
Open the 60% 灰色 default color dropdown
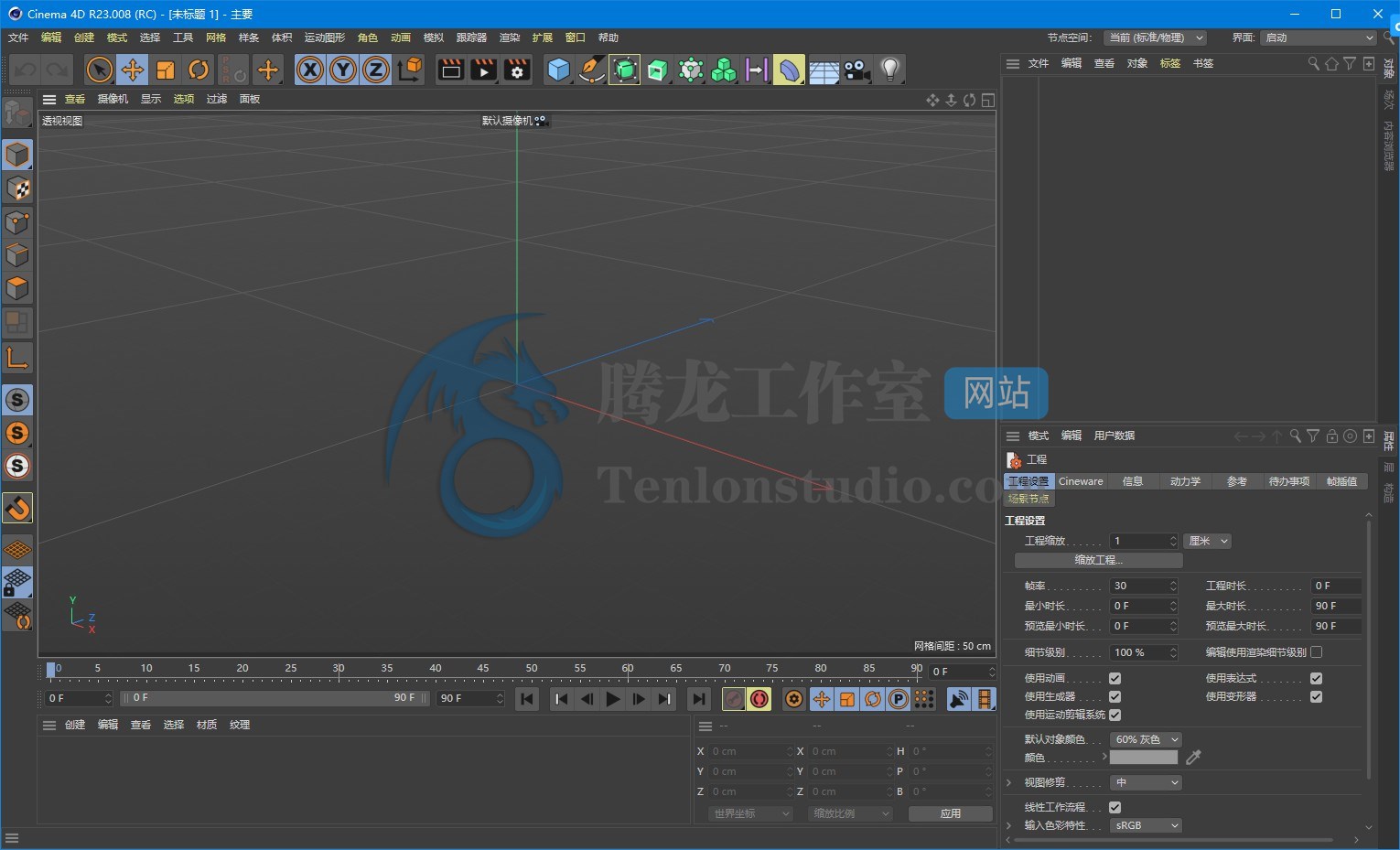coord(1146,739)
